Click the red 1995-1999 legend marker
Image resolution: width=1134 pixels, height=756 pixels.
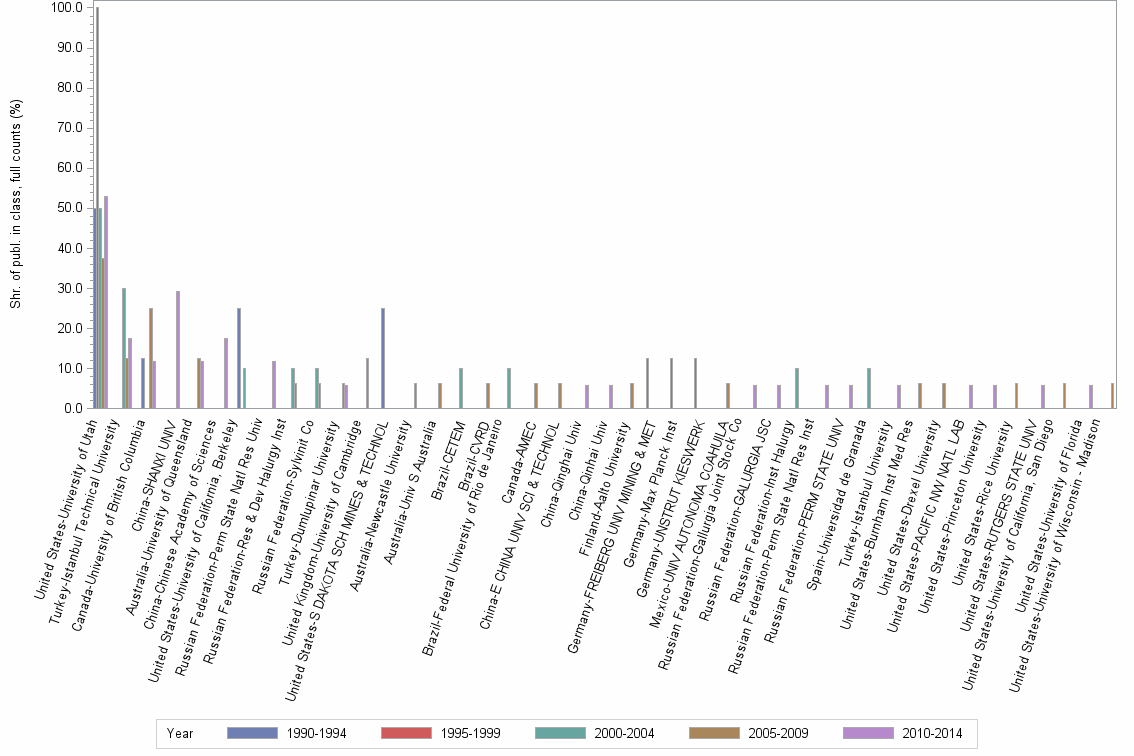coord(406,733)
